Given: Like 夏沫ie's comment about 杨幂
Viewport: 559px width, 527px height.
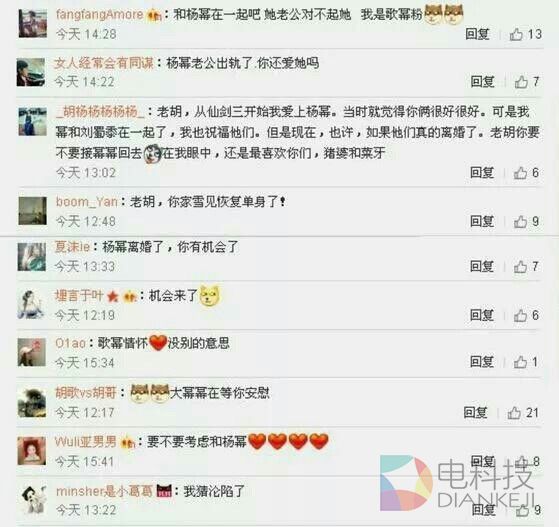Looking at the screenshot, I should [x=526, y=266].
